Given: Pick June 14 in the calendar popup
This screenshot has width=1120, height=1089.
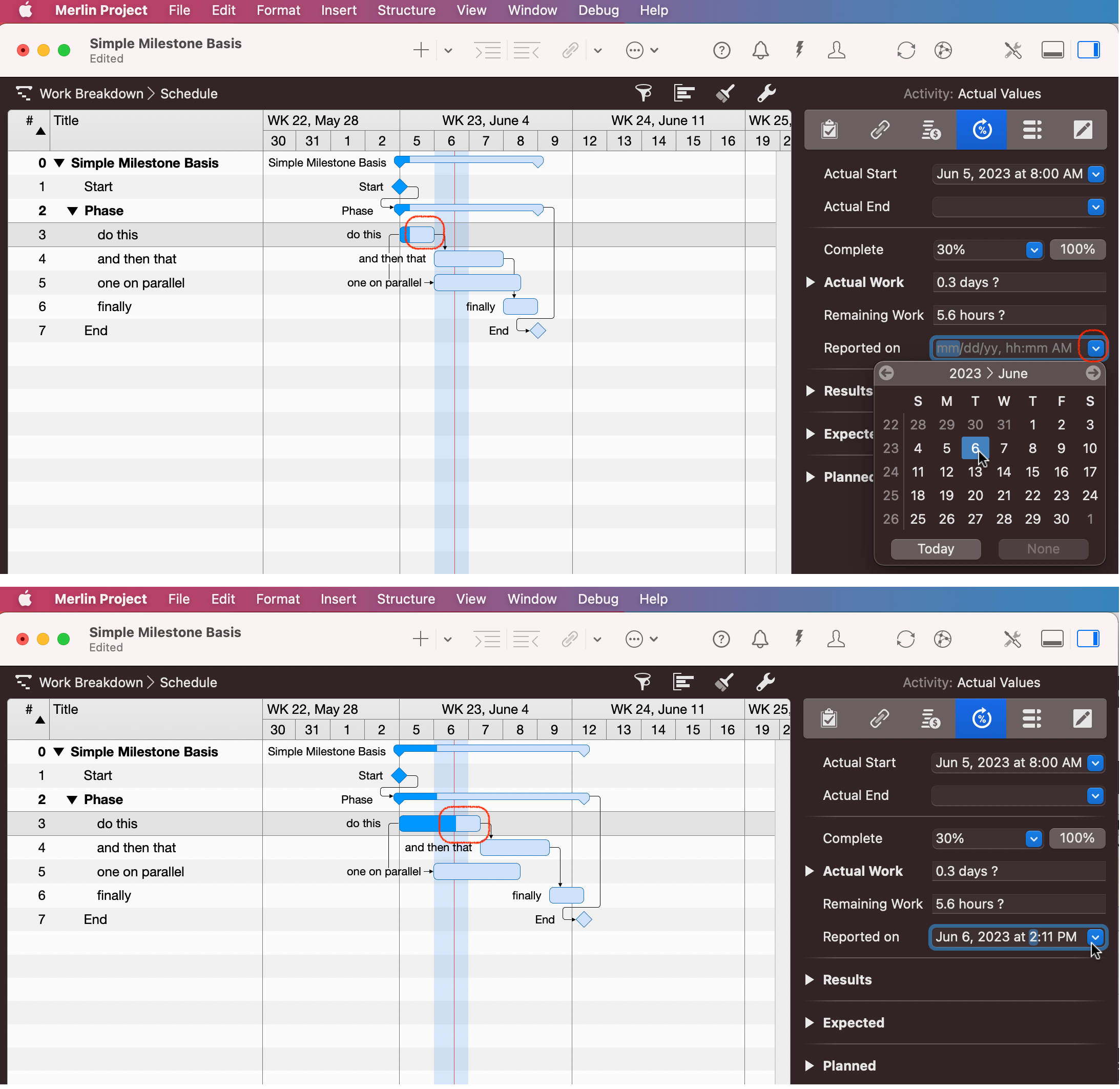Looking at the screenshot, I should (1005, 472).
